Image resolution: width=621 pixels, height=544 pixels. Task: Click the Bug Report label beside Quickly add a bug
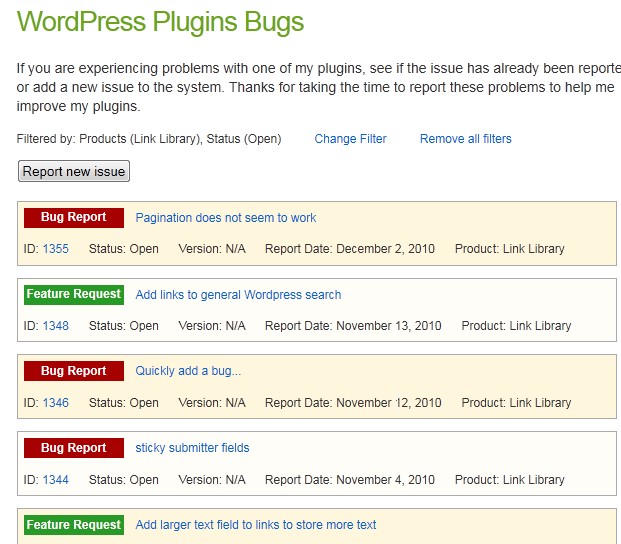74,371
